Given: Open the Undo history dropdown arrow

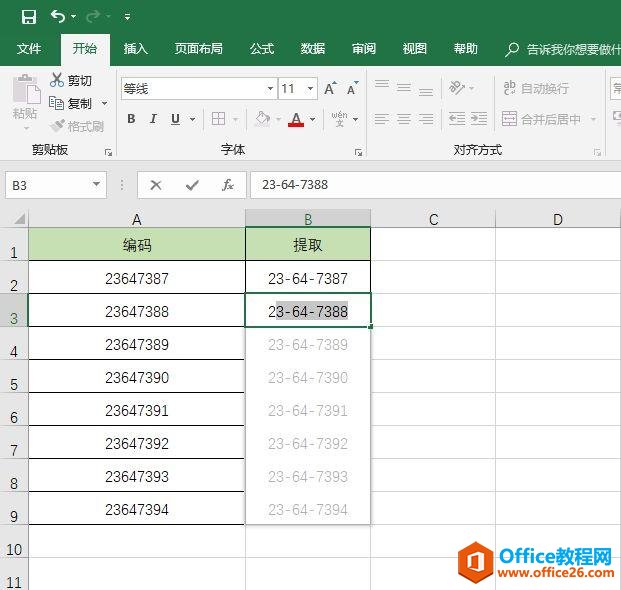Looking at the screenshot, I should 74,17.
